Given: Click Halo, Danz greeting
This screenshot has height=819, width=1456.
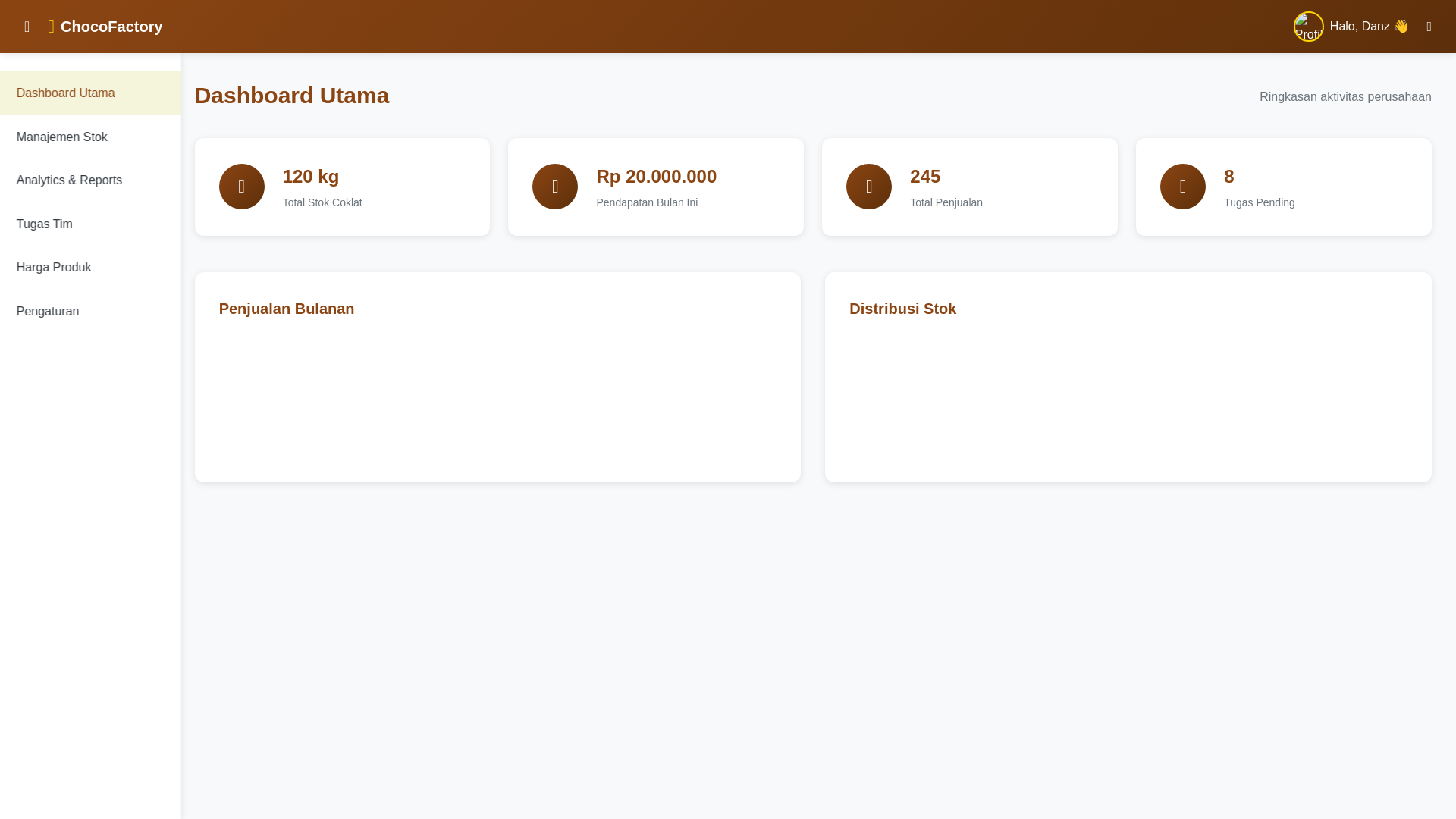Looking at the screenshot, I should pyautogui.click(x=1369, y=27).
